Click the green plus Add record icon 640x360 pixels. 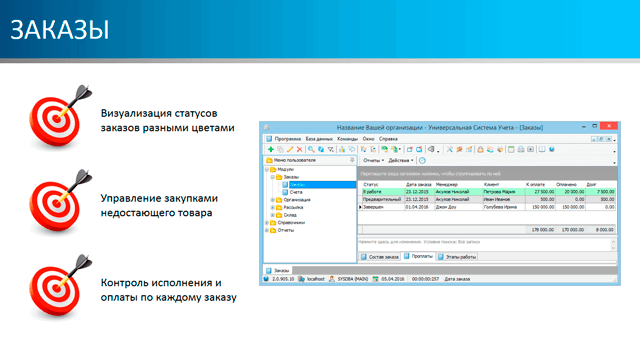coord(270,149)
